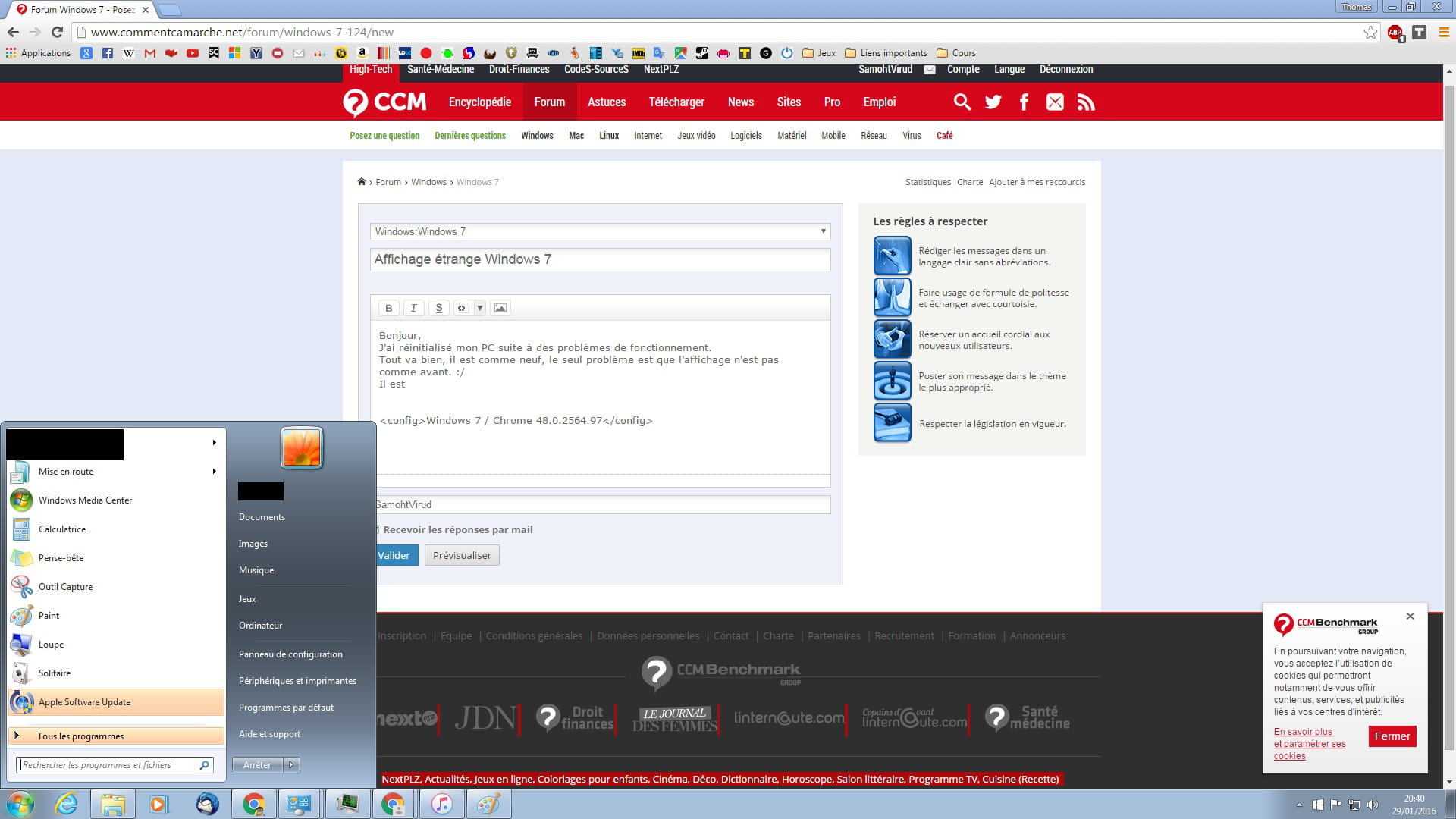Click the Charte link near the breadcrumb
This screenshot has width=1456, height=819.
[x=969, y=182]
